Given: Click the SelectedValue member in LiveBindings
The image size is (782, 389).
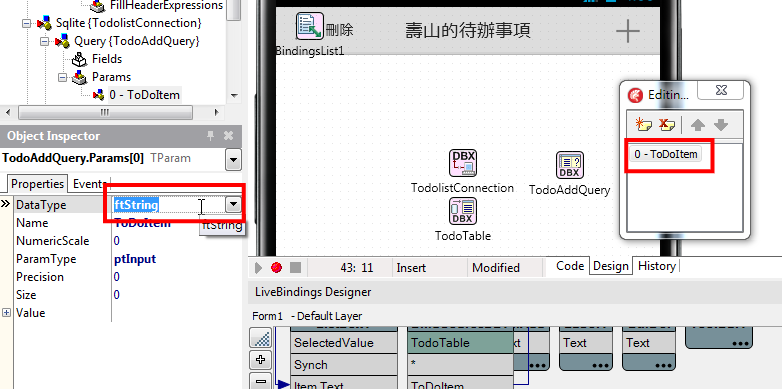Looking at the screenshot, I should pos(344,343).
